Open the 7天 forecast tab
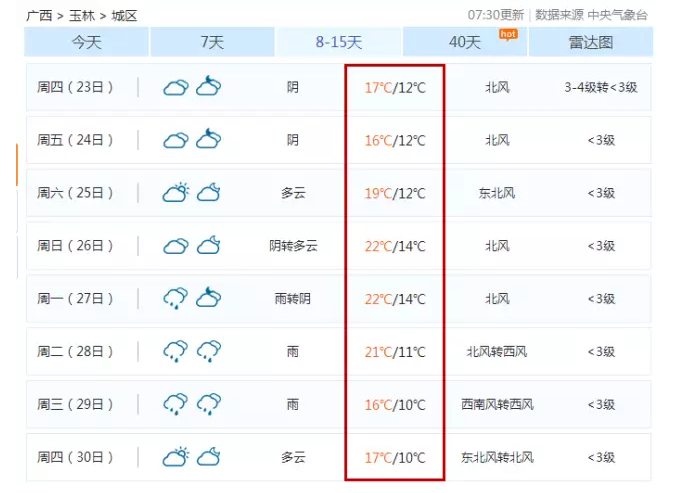Image resolution: width=678 pixels, height=493 pixels. click(212, 42)
